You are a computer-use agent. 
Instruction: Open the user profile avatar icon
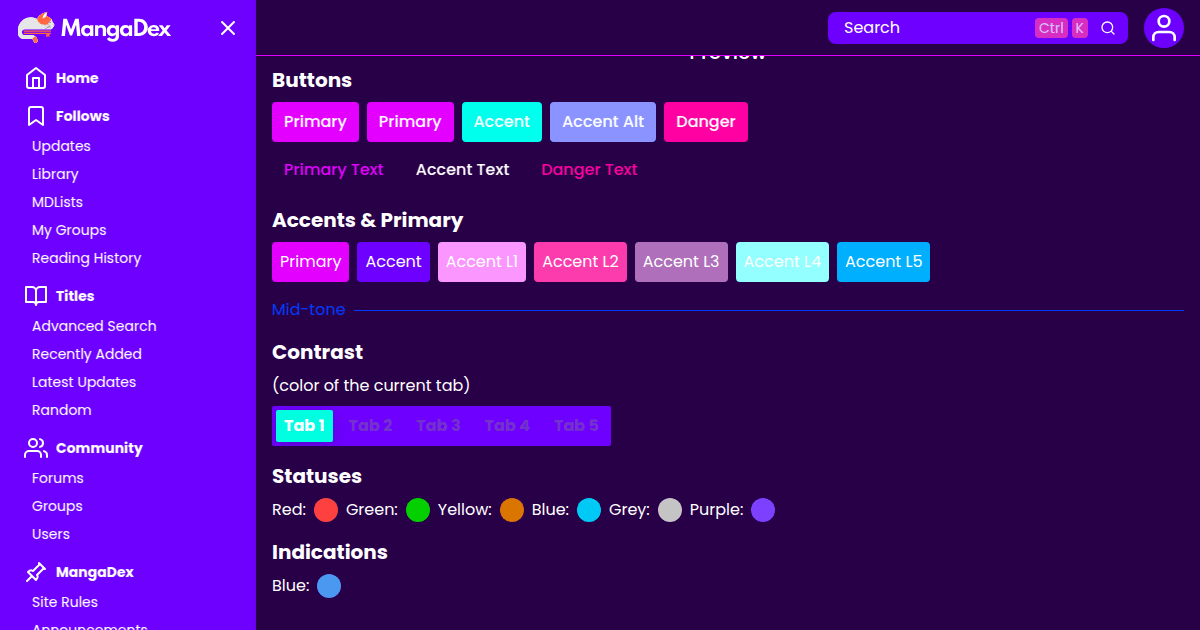1163,28
